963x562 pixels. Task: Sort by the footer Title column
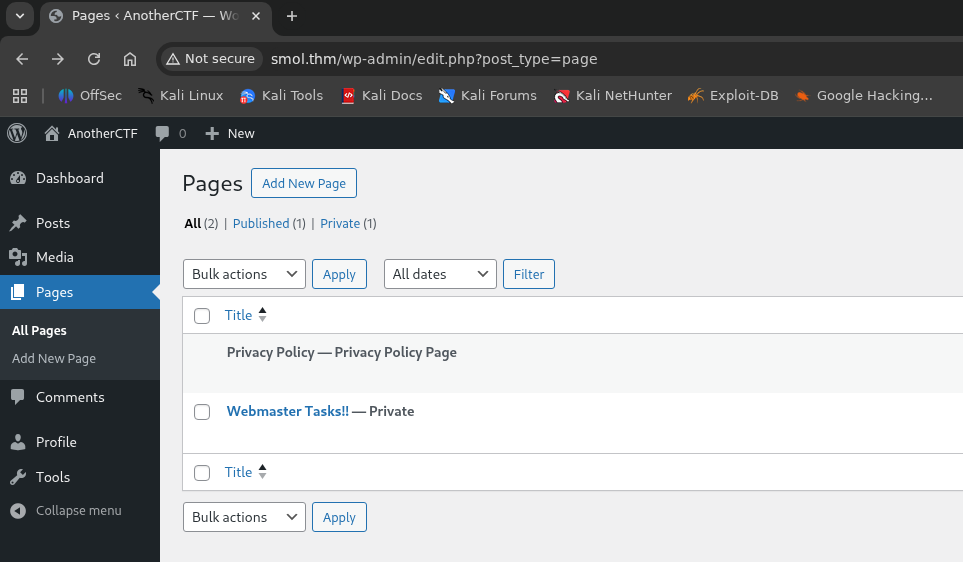coord(238,472)
